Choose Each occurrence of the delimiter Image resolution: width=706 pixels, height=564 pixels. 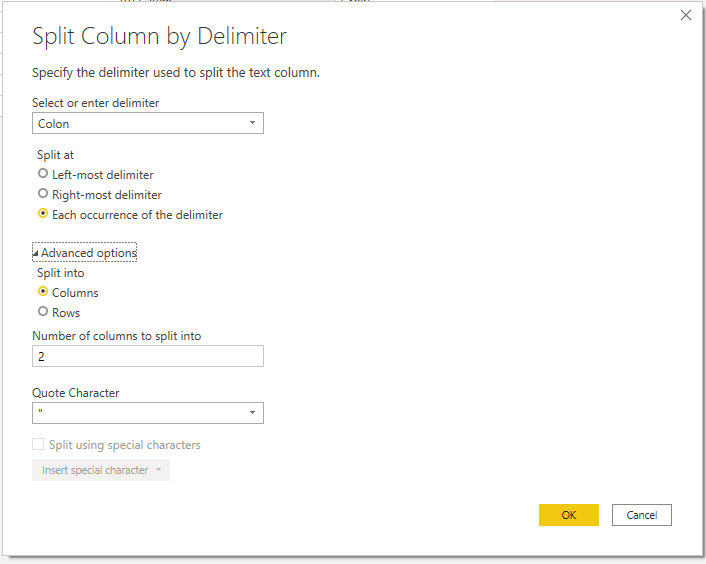43,213
